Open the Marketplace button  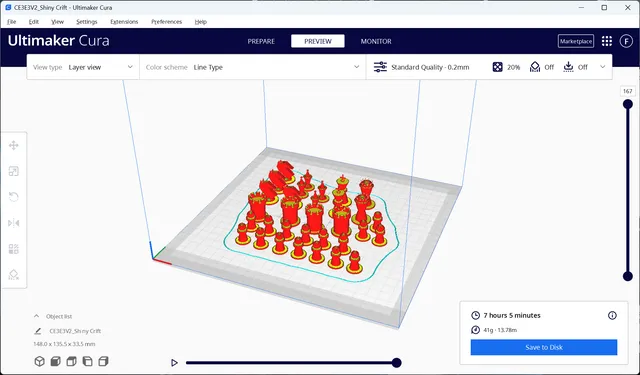tap(576, 41)
